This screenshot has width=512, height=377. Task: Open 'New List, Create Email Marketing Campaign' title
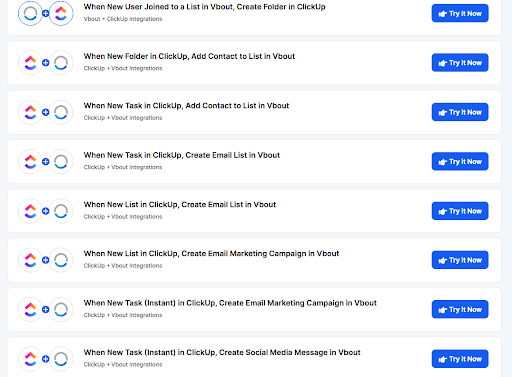pyautogui.click(x=211, y=254)
